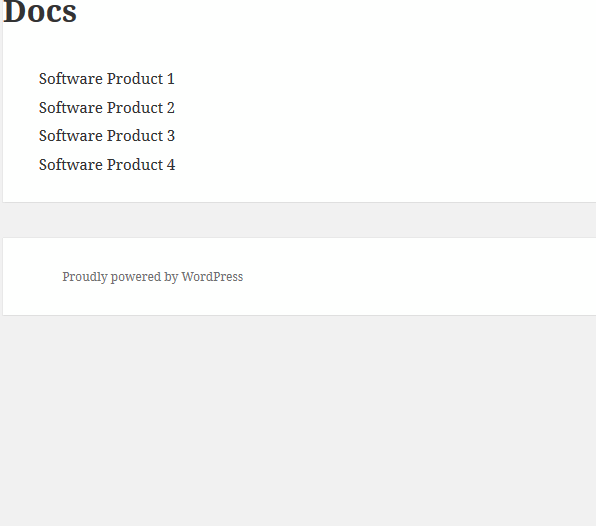Open the Software Product 2 link
The height and width of the screenshot is (526, 596).
tap(107, 108)
